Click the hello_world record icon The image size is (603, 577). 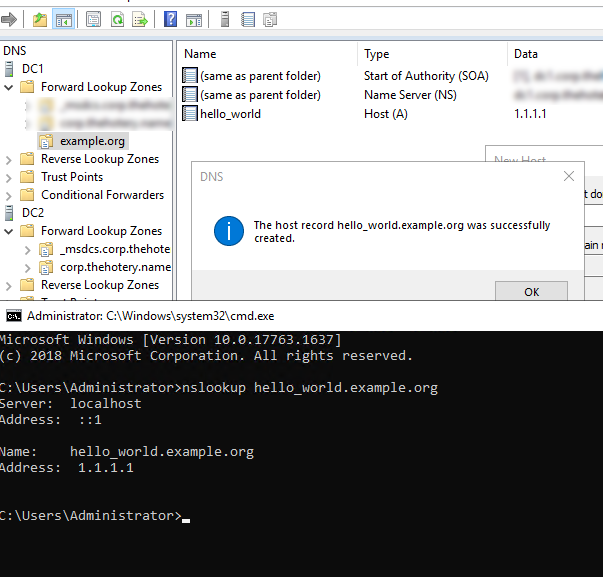tap(190, 113)
